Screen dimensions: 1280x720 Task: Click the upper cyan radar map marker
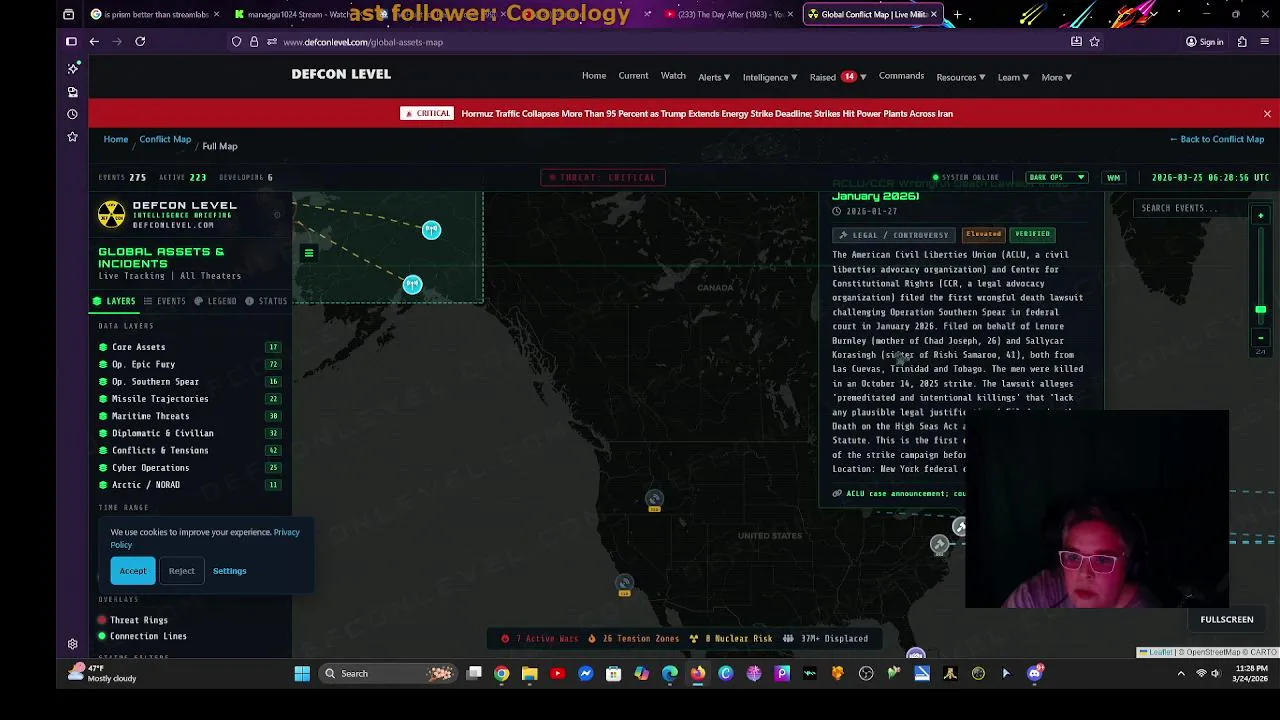[x=431, y=230]
